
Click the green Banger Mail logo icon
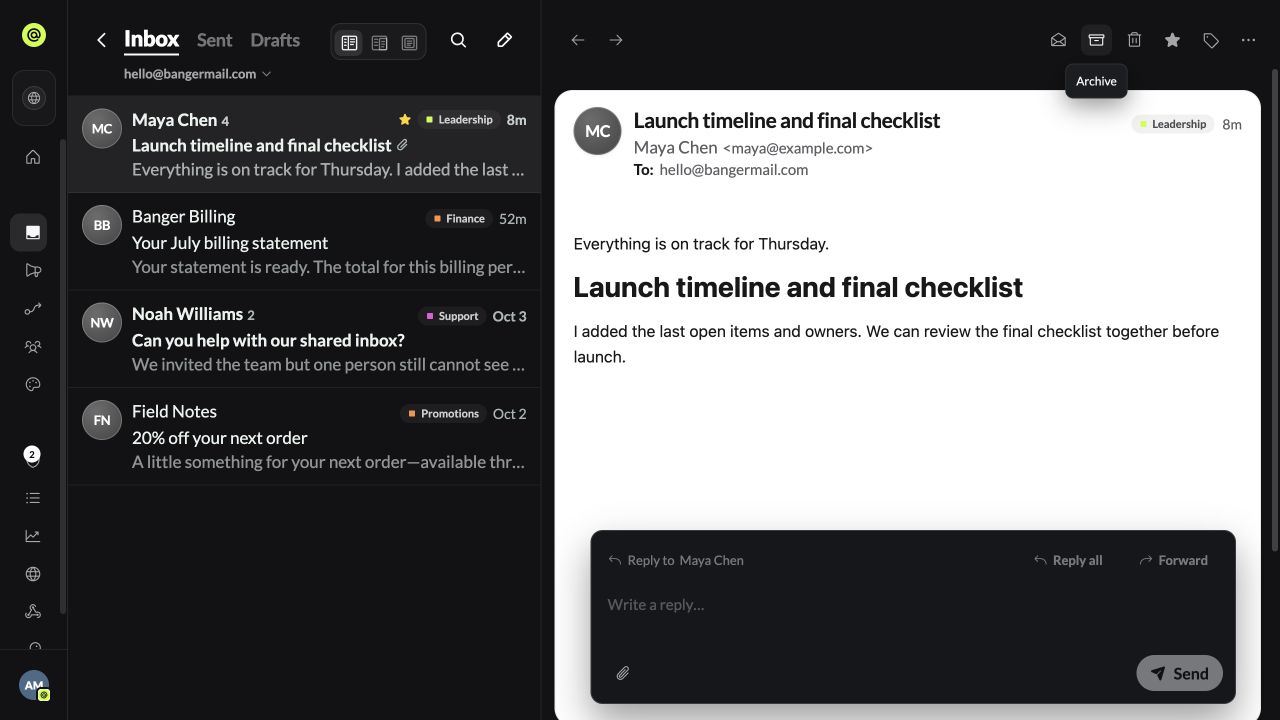pyautogui.click(x=33, y=36)
